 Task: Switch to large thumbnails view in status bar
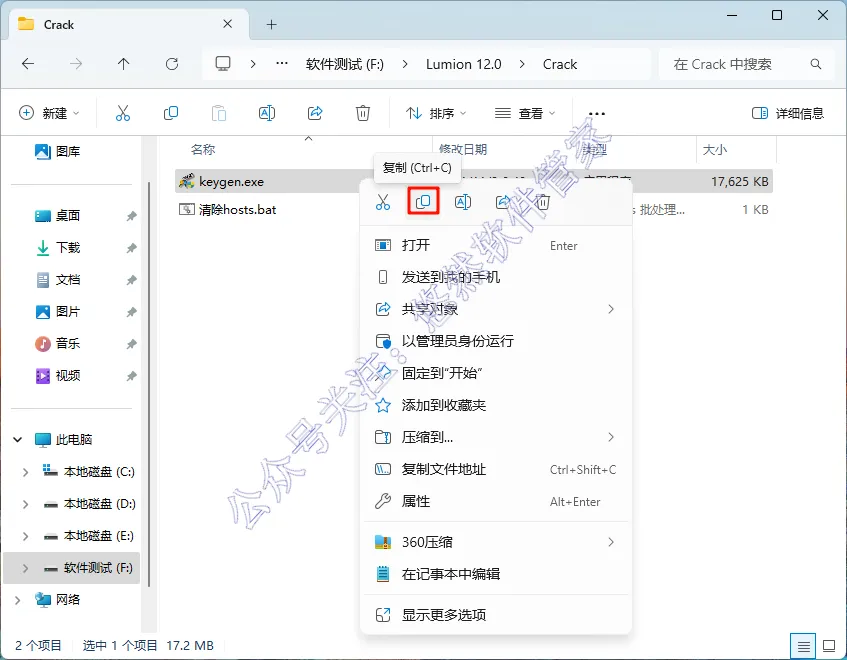(x=829, y=645)
